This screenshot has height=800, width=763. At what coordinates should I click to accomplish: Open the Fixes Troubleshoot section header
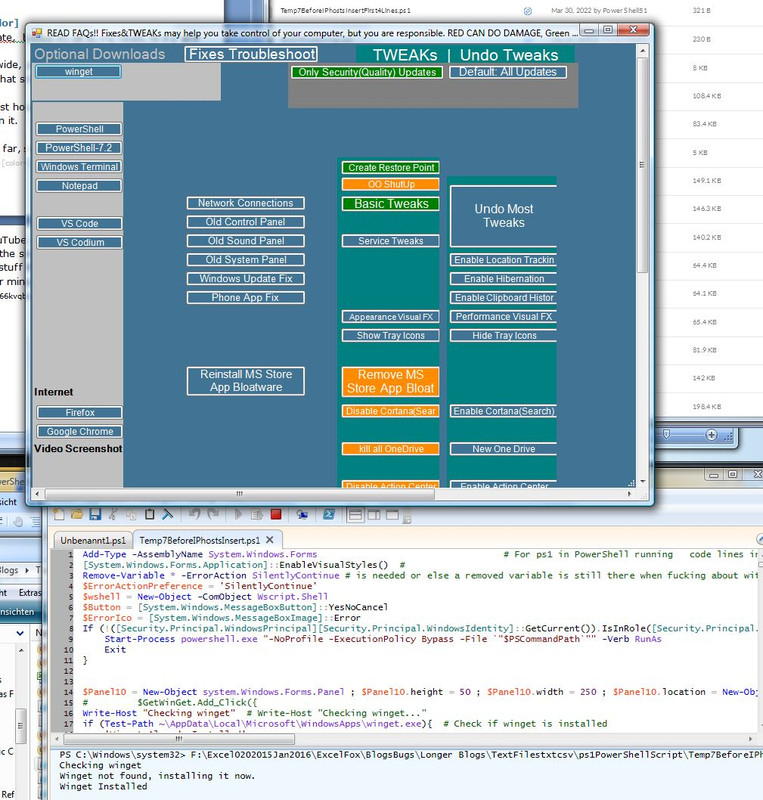251,54
